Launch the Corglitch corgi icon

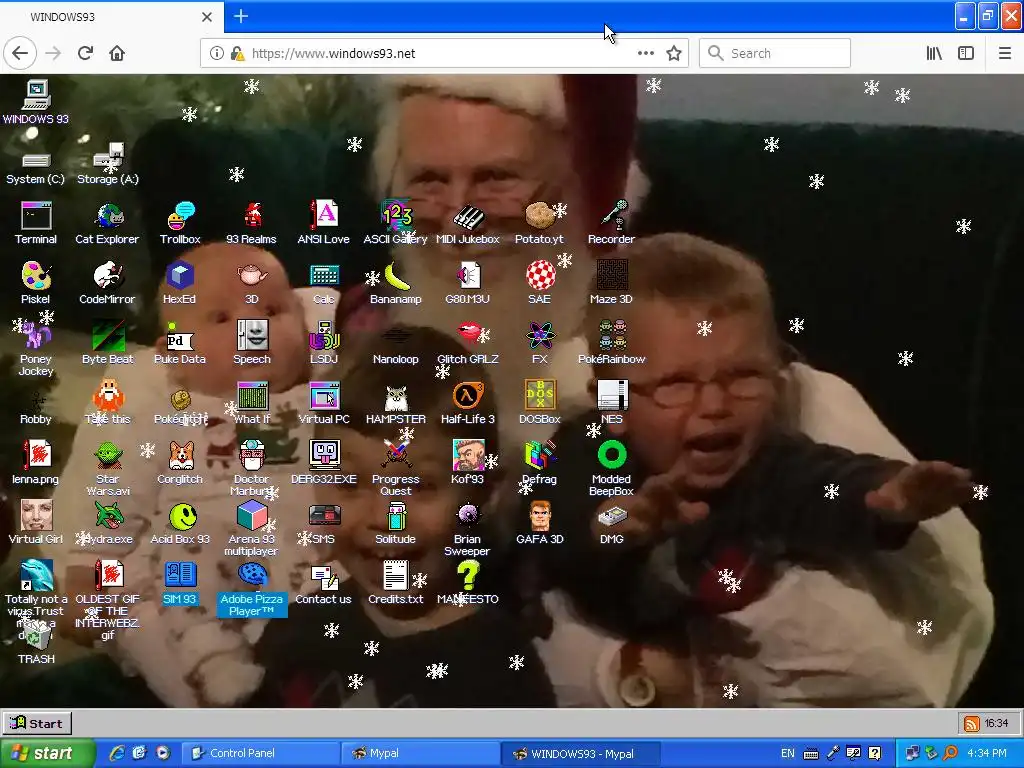[x=180, y=463]
